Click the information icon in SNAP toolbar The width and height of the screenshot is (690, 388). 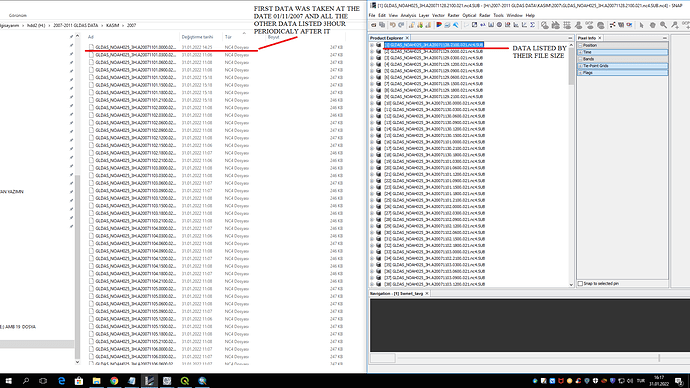[499, 25]
